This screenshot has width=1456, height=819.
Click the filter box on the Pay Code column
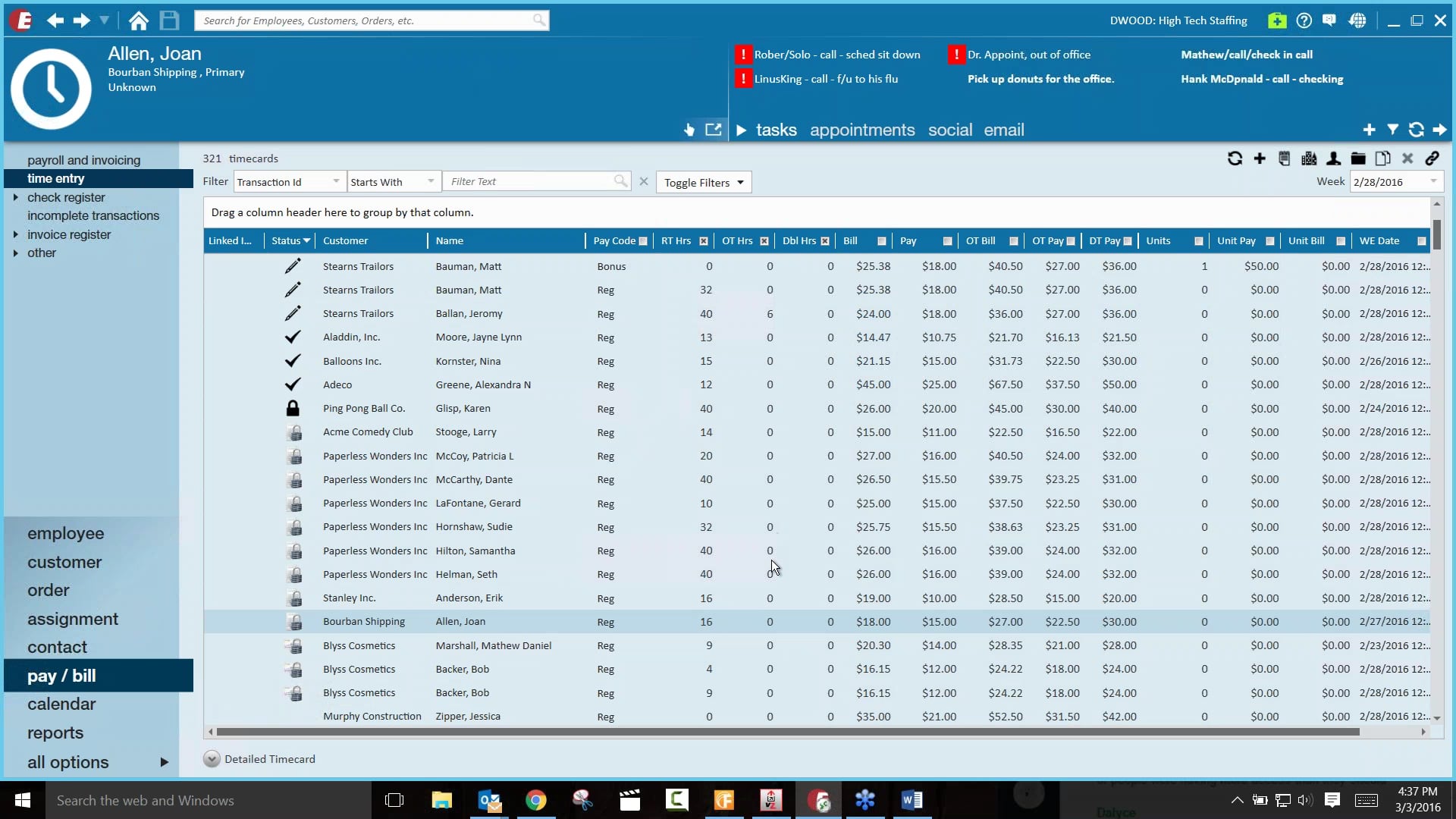point(643,240)
